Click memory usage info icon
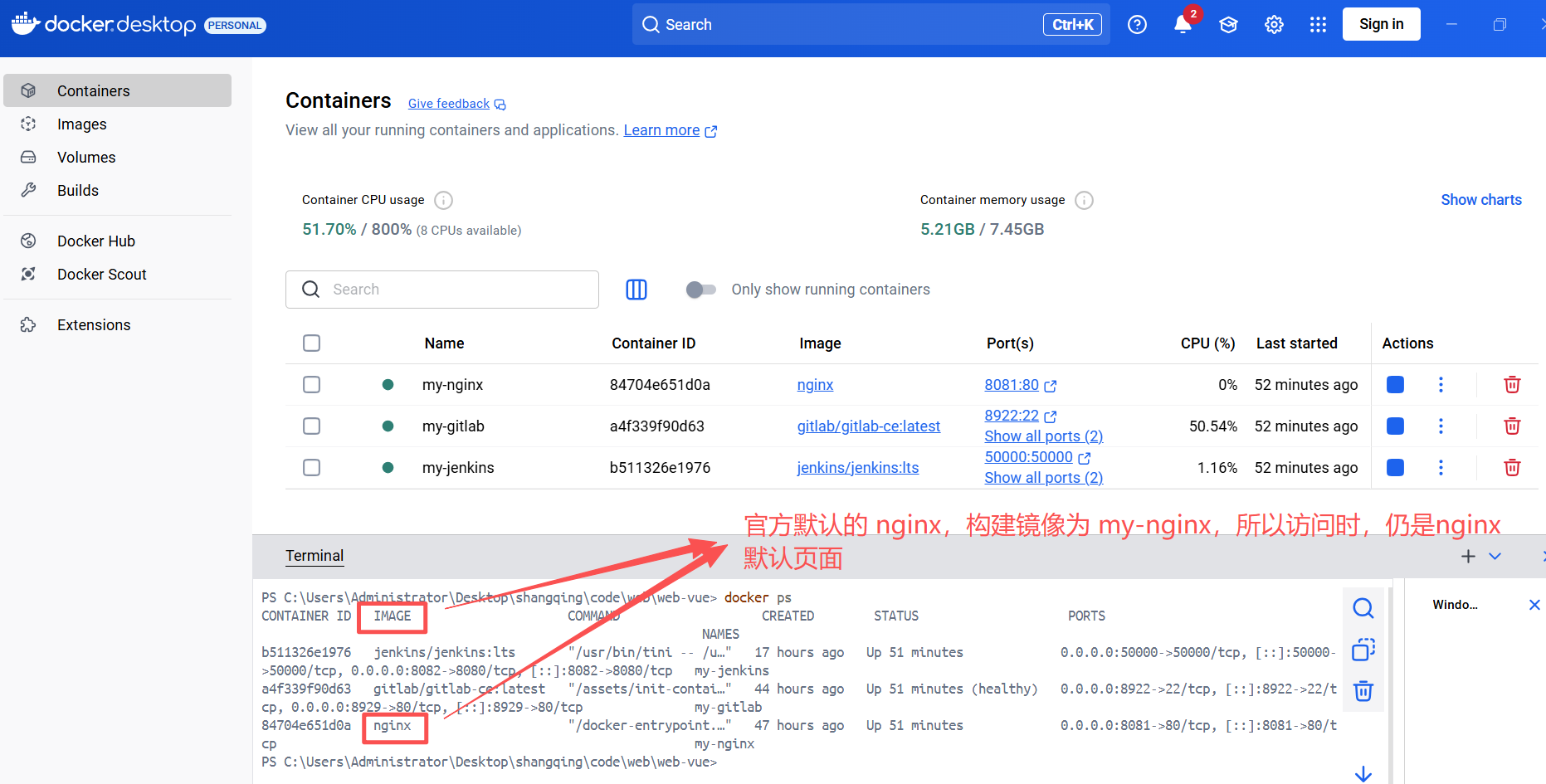Image resolution: width=1546 pixels, height=784 pixels. pyautogui.click(x=1084, y=200)
